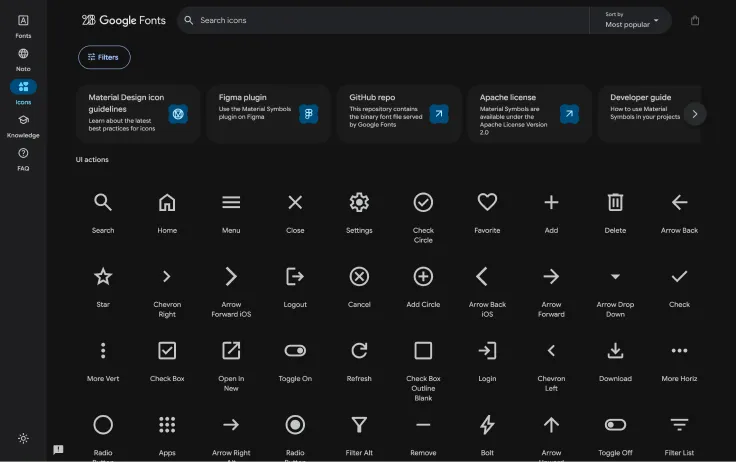Pick the More Vert icon

(103, 351)
